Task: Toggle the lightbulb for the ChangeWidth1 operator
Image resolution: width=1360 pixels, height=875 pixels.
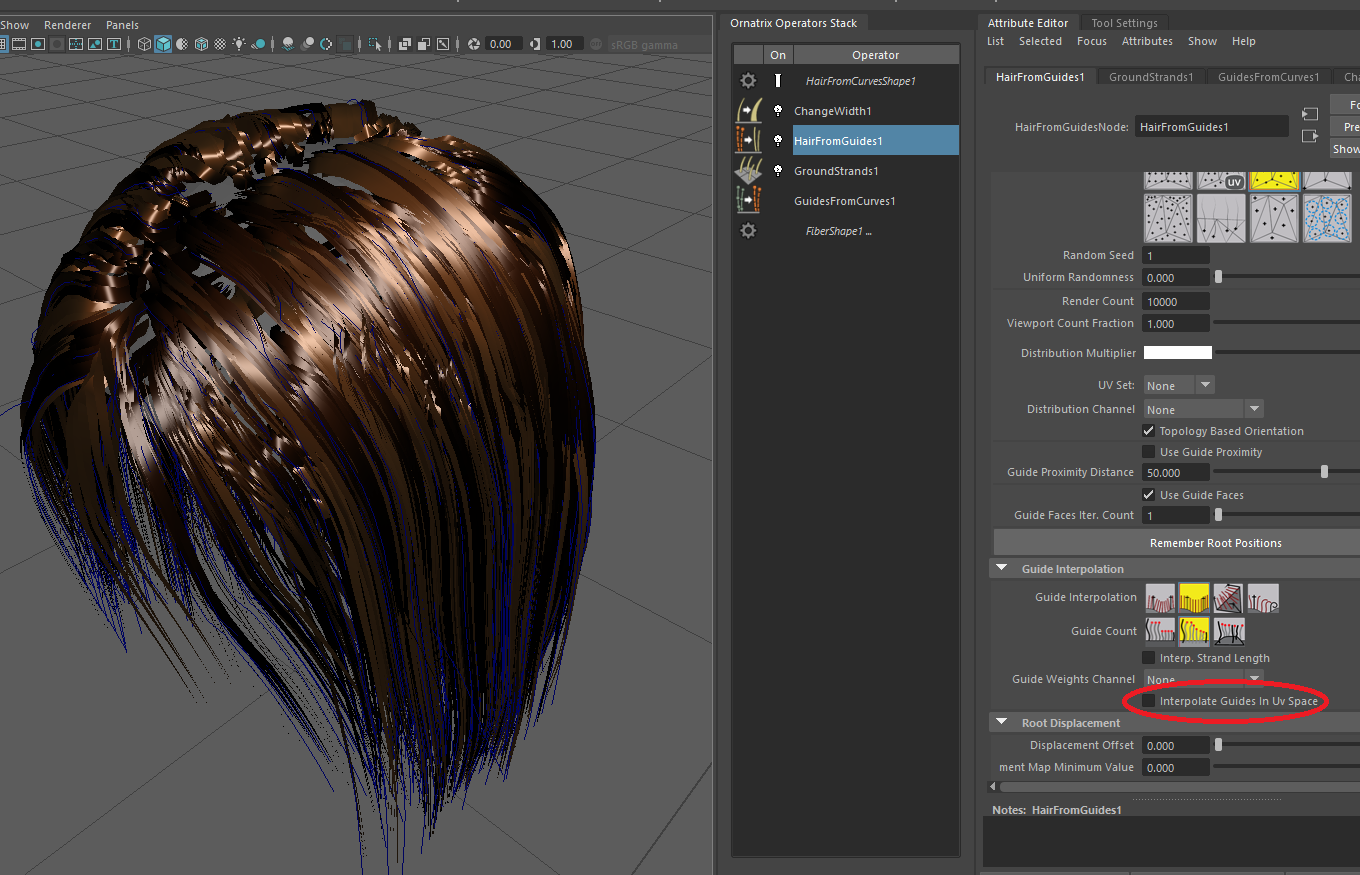Action: click(x=778, y=111)
